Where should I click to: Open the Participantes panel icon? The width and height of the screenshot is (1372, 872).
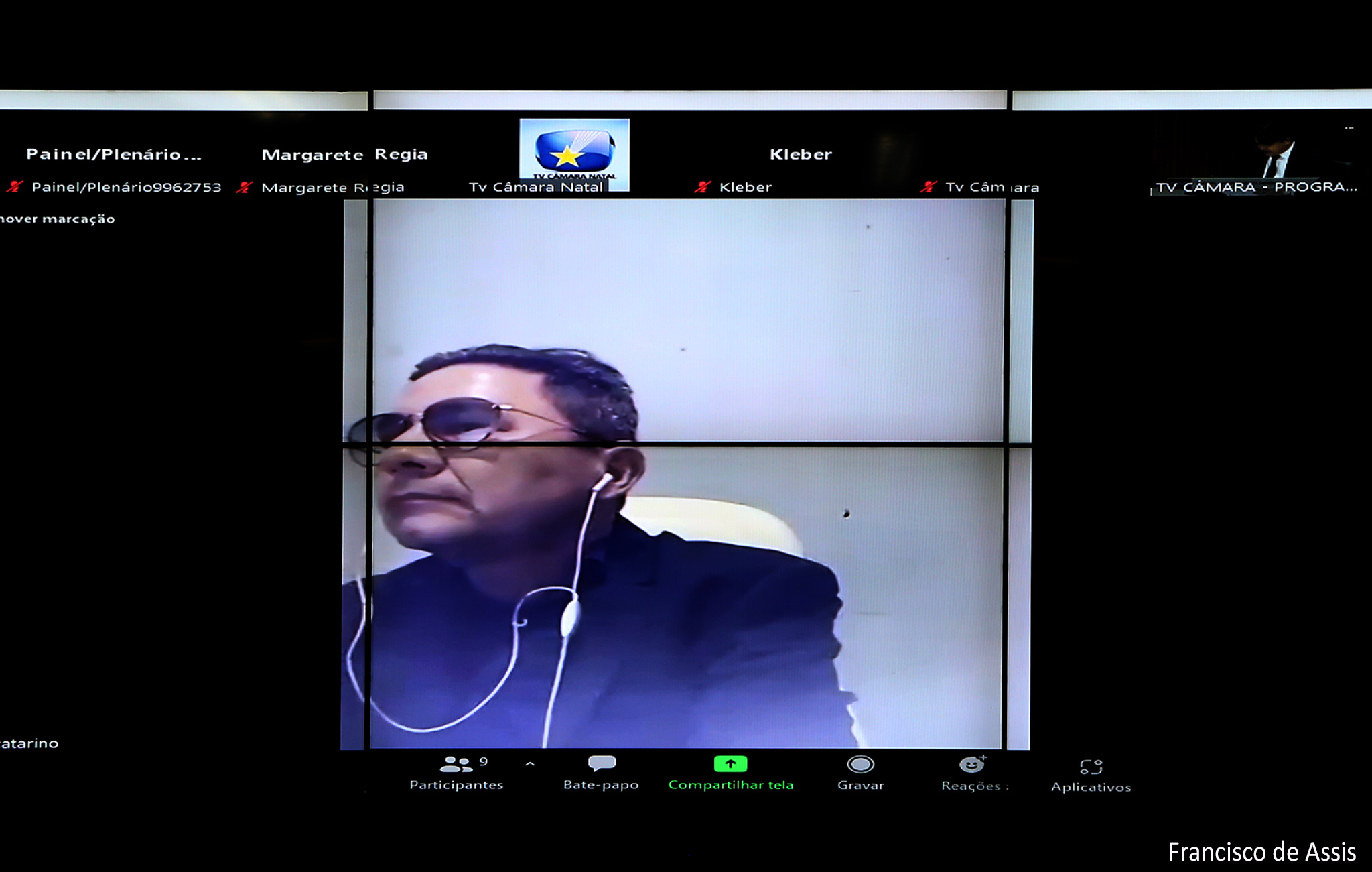pyautogui.click(x=457, y=764)
